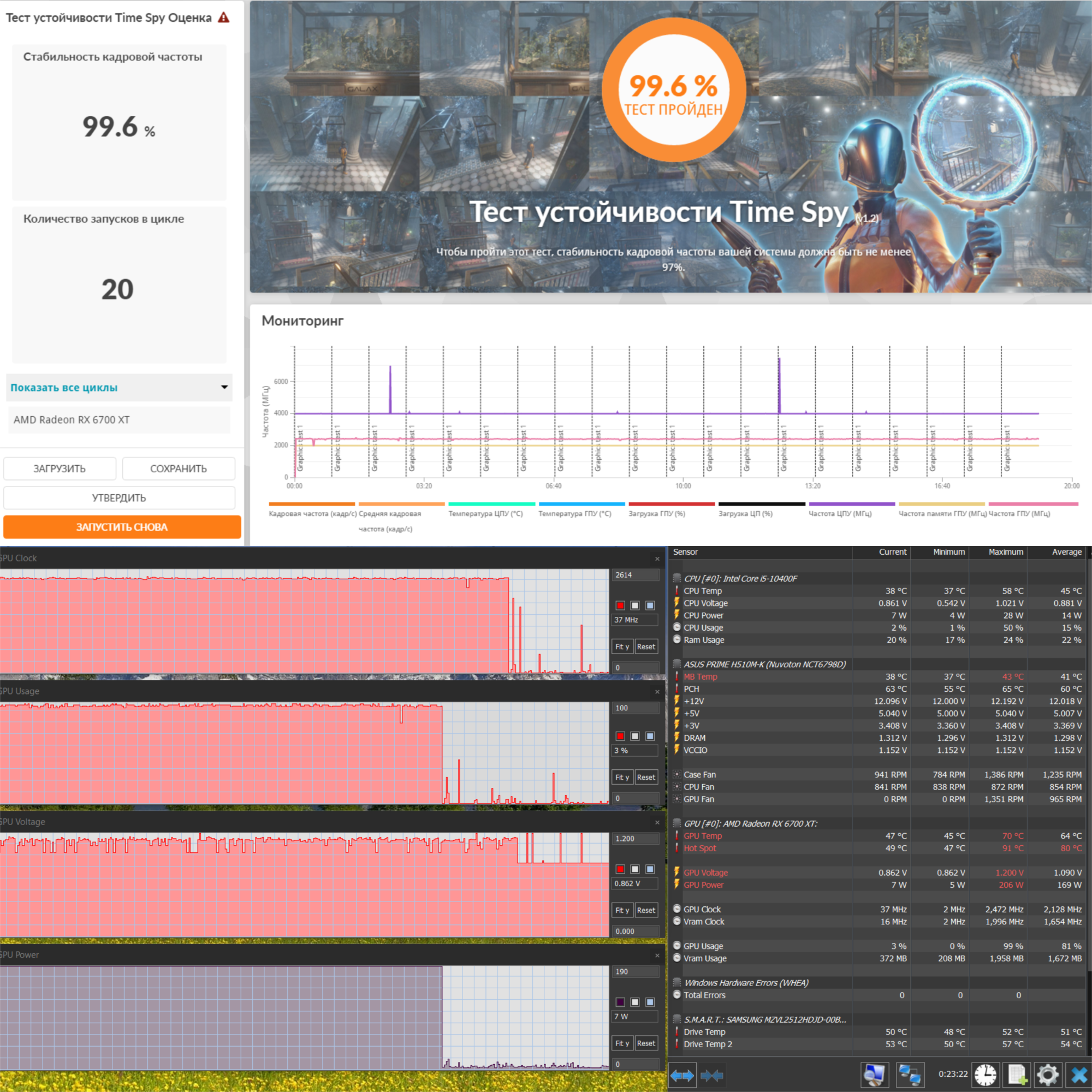Screen dimensions: 1092x1092
Task: Click the 'СОХРАНИТЬ' button
Action: [178, 468]
